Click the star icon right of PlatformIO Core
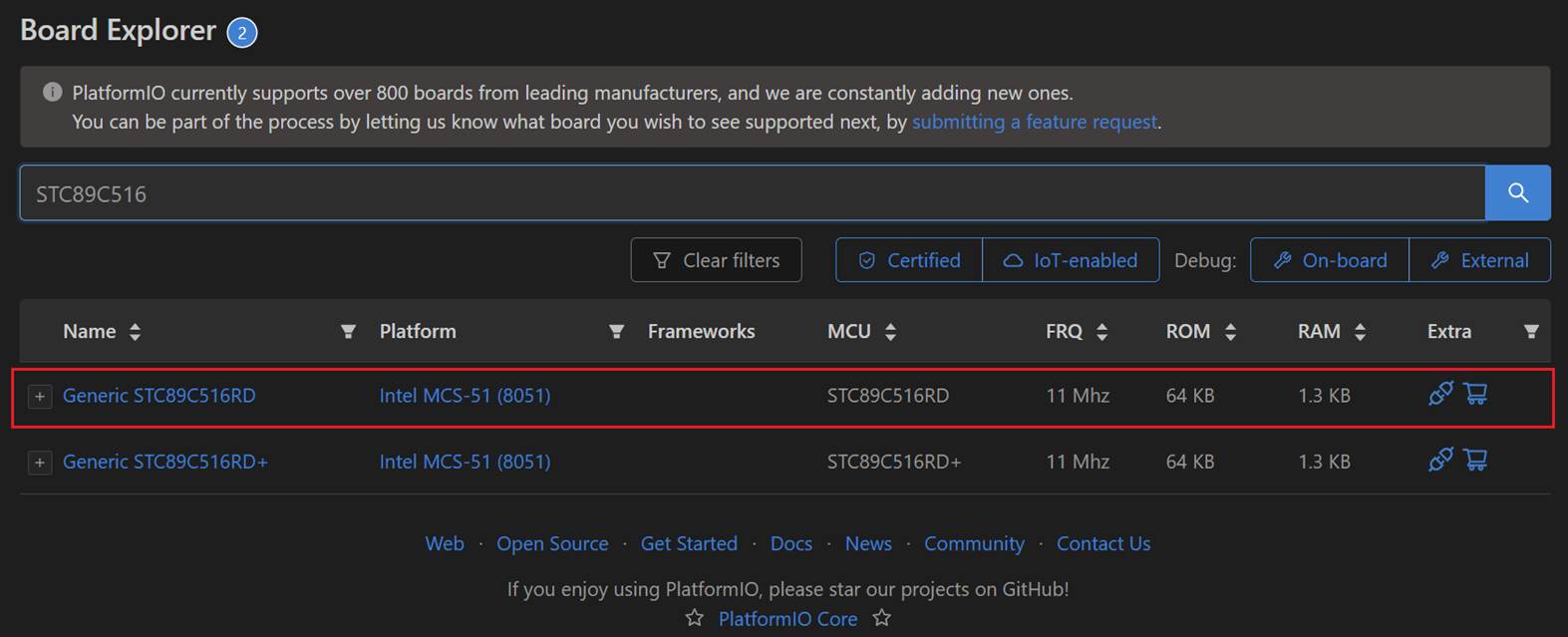This screenshot has height=637, width=1568. tap(881, 618)
